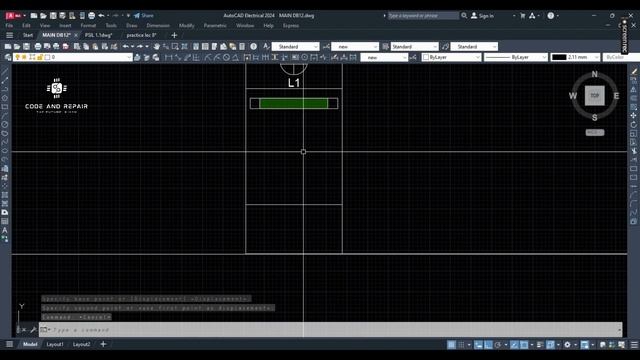The width and height of the screenshot is (640, 360).
Task: Expand the lineweight 2.11 mm dropdown
Action: (597, 57)
